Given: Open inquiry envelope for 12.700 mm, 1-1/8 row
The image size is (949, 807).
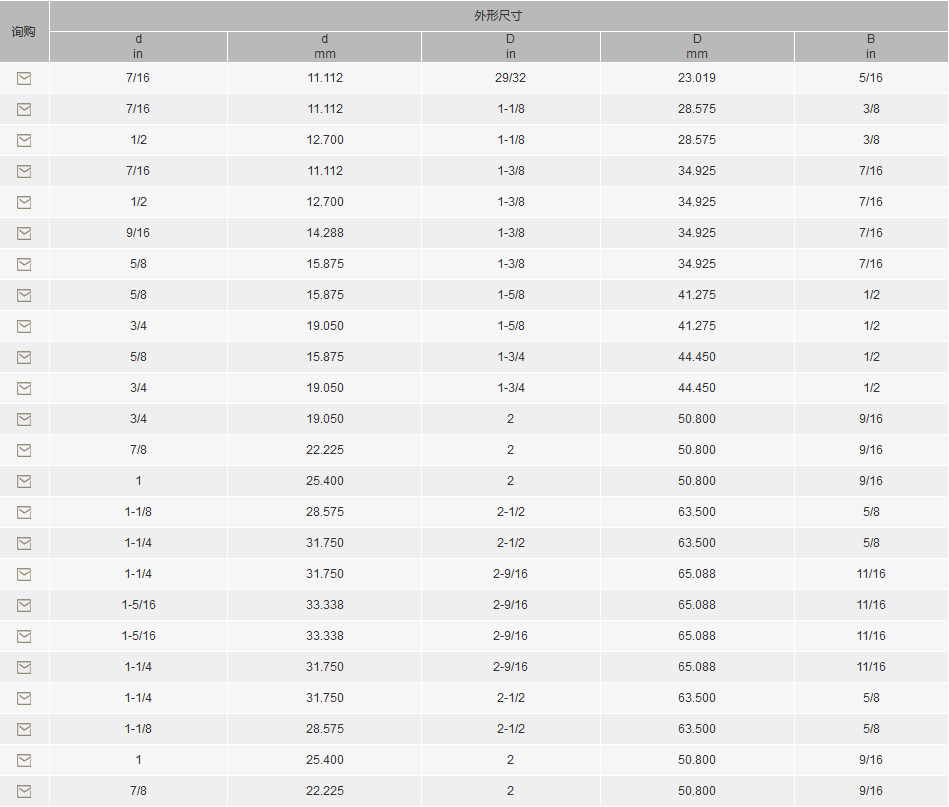Looking at the screenshot, I should tap(24, 140).
